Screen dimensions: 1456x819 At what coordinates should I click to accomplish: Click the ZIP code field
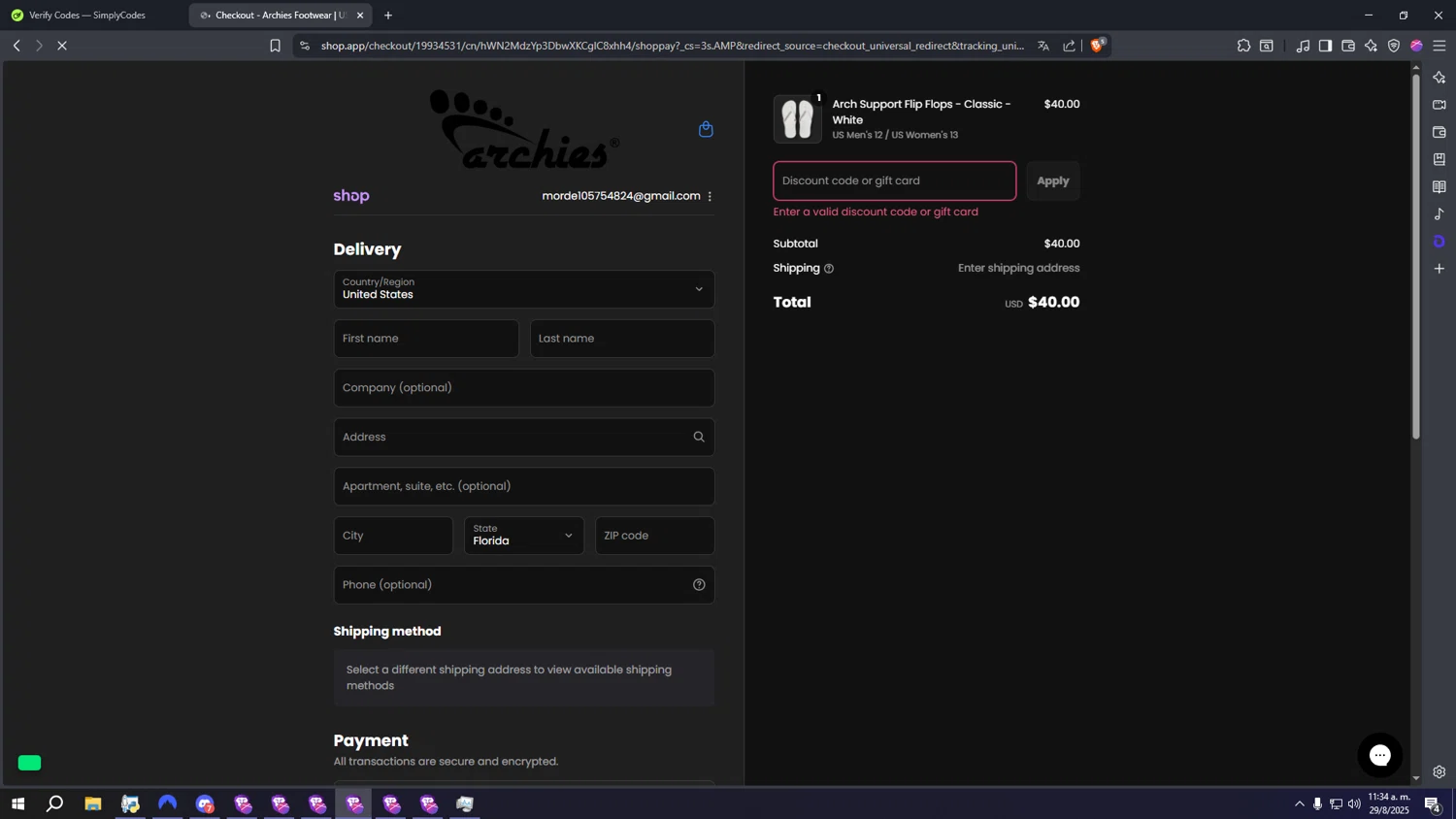click(x=655, y=536)
